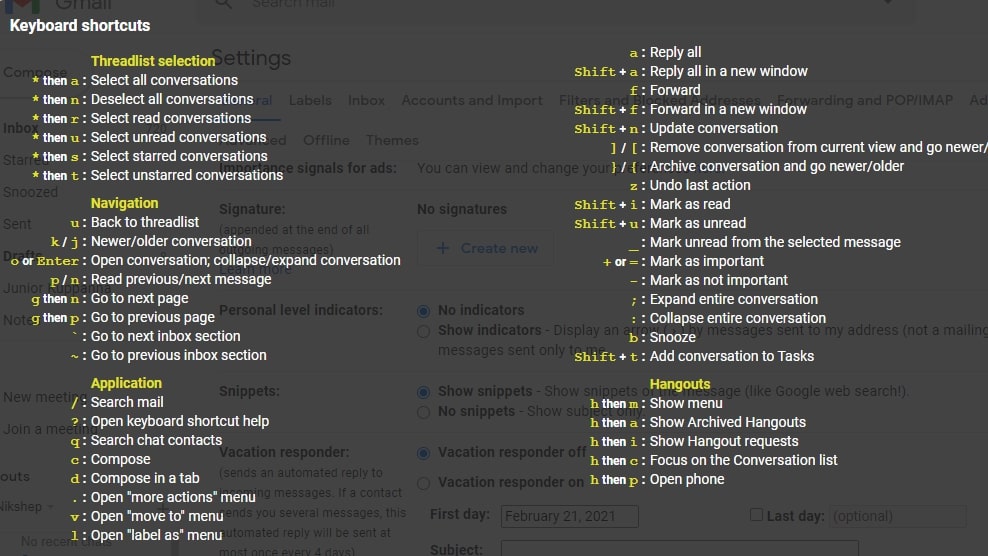Click 'Open phone' shortcut text
Viewport: 988px width, 556px height.
point(687,479)
